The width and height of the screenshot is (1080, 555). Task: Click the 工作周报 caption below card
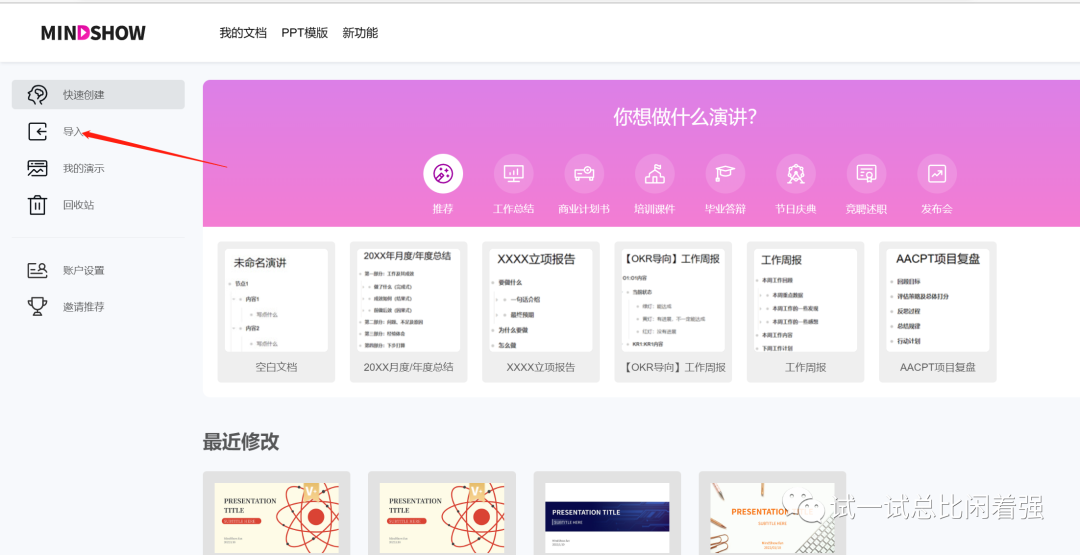[805, 368]
